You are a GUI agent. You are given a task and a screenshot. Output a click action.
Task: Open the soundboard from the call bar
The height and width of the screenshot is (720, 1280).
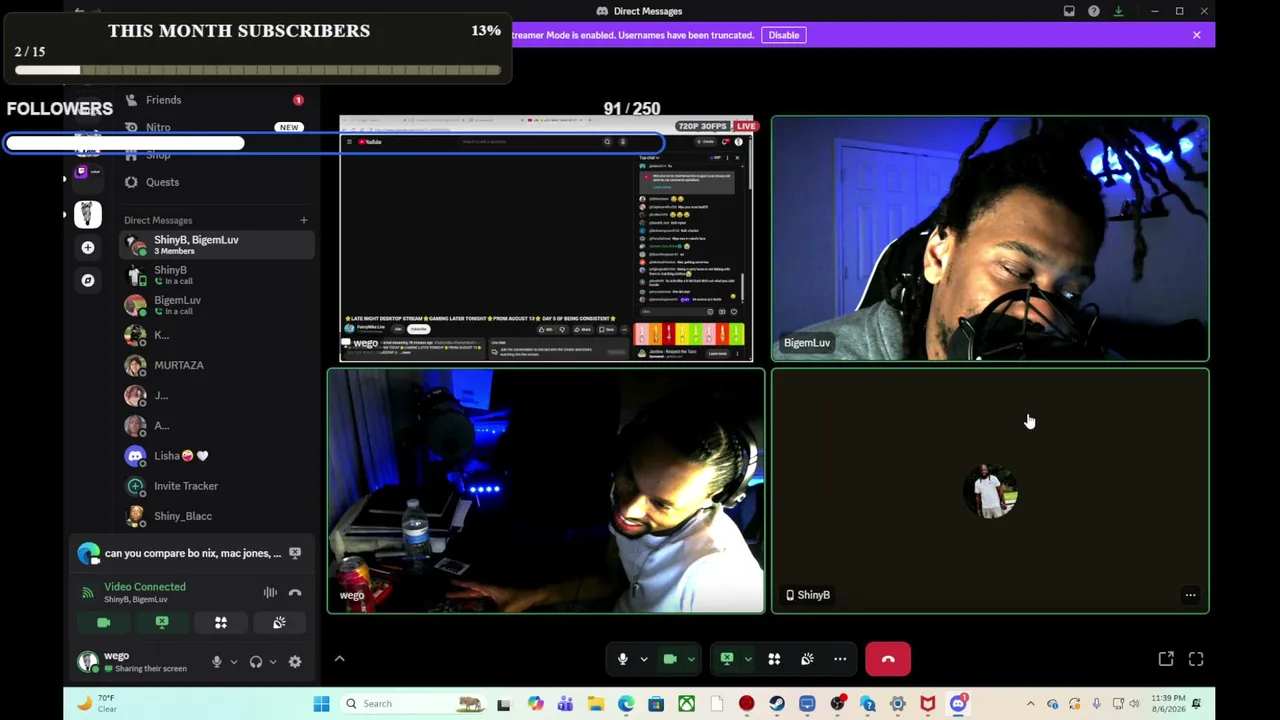click(807, 659)
